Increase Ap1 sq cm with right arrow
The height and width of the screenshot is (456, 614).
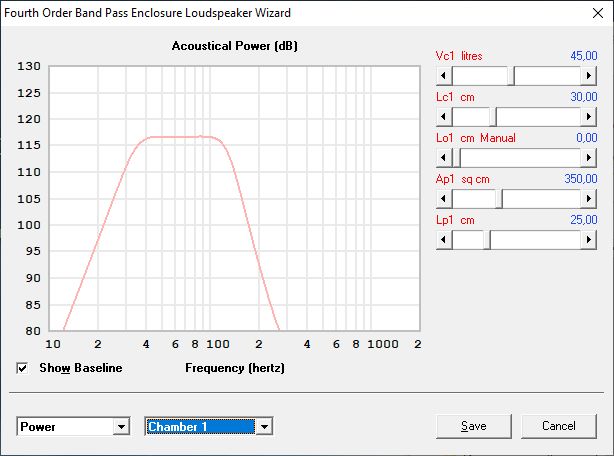pos(588,199)
